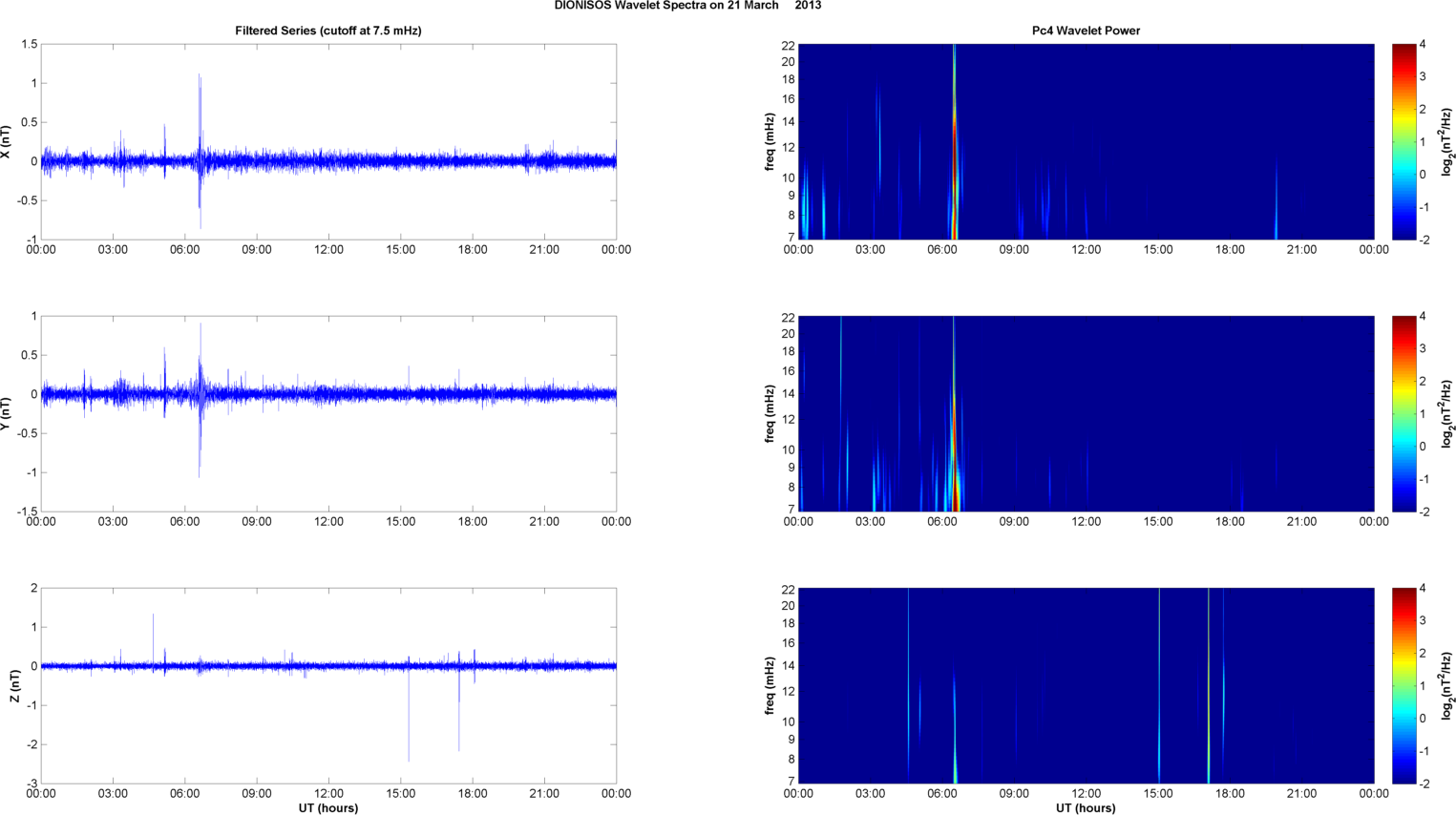The width and height of the screenshot is (1456, 815).
Task: Click the 'Y (nT)' axis label
Action: [7, 413]
